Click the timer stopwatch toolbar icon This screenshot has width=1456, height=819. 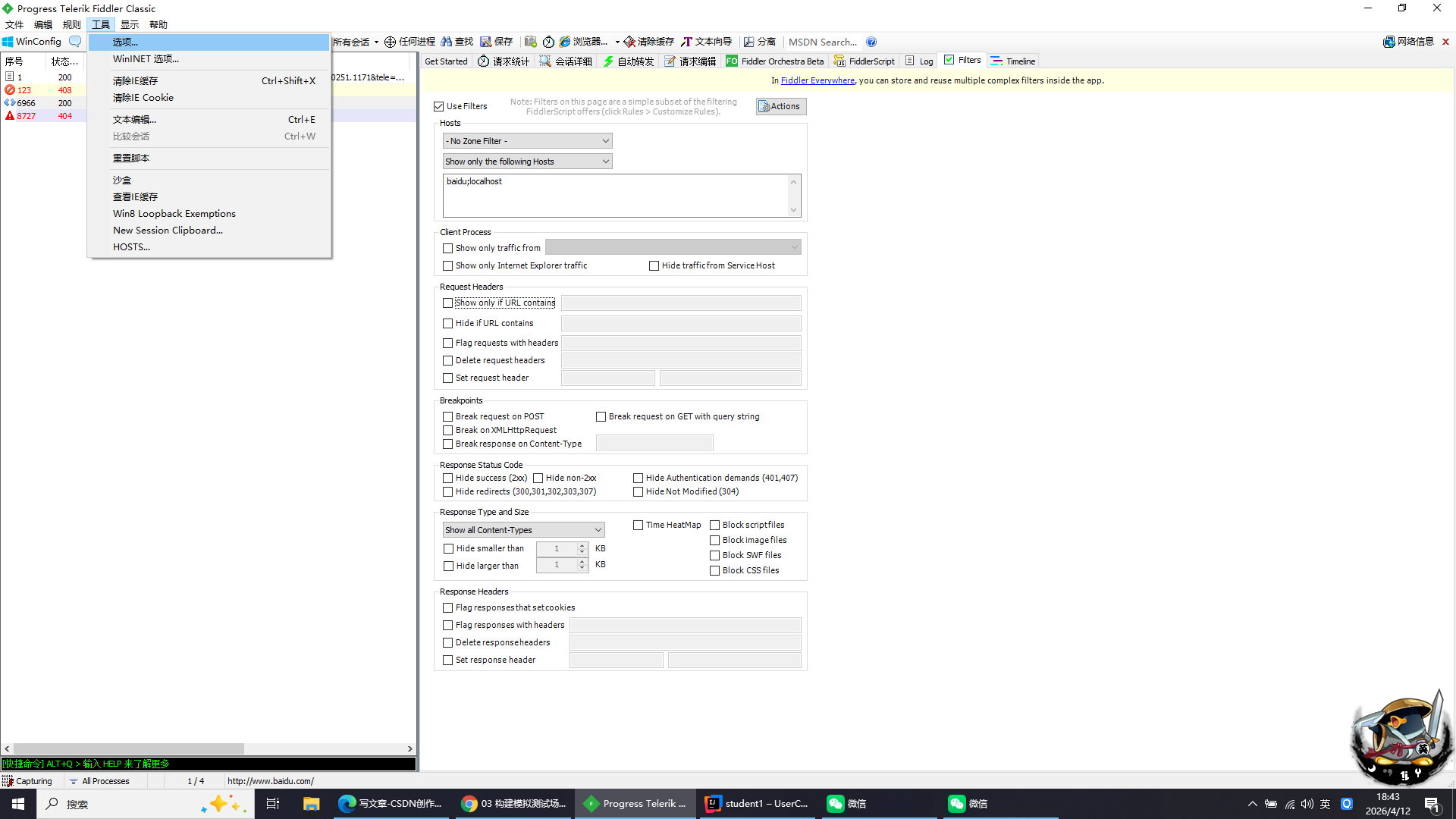click(548, 42)
